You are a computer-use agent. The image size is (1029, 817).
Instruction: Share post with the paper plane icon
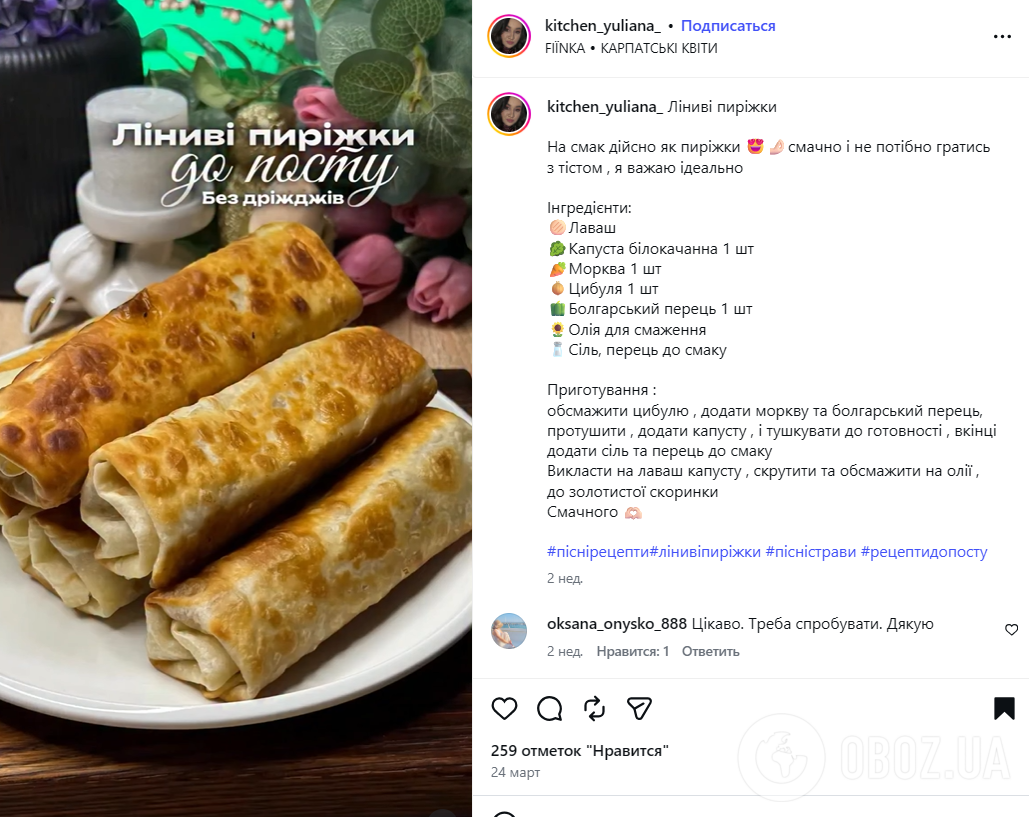640,708
